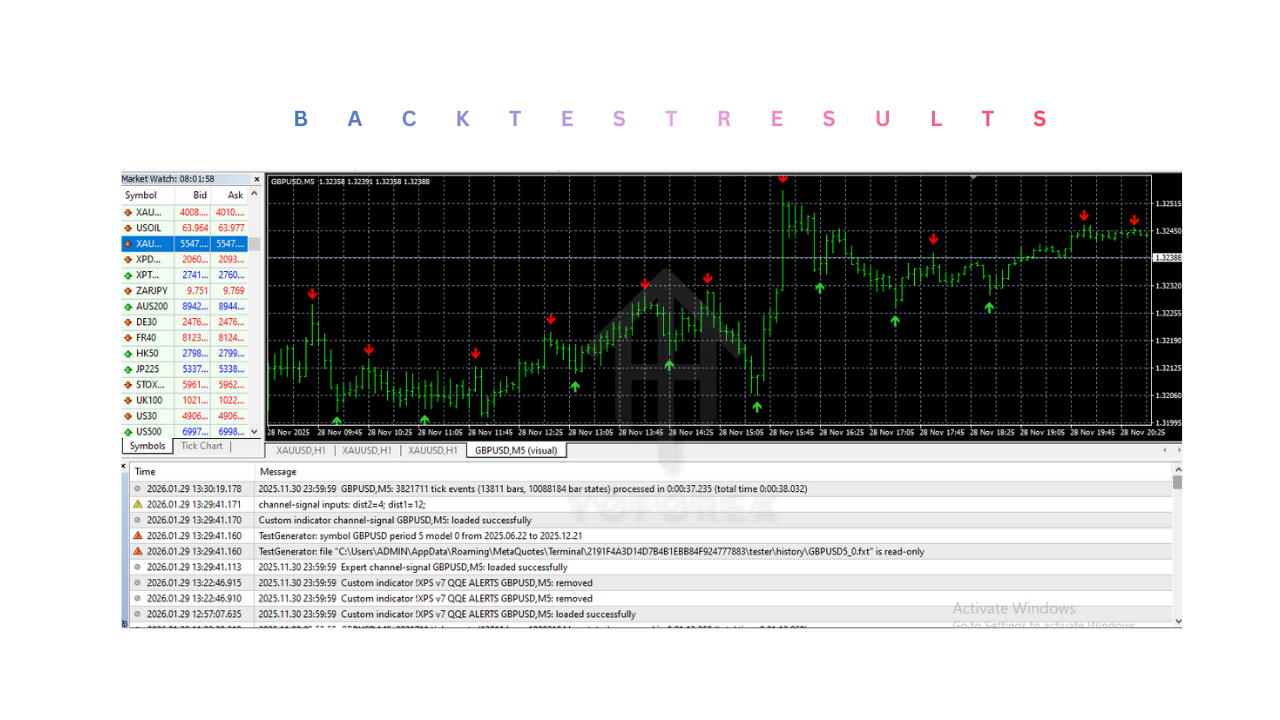Screen dimensions: 1280x720
Task: Click the right chevron to scroll chart tabs
Action: (x=1177, y=450)
